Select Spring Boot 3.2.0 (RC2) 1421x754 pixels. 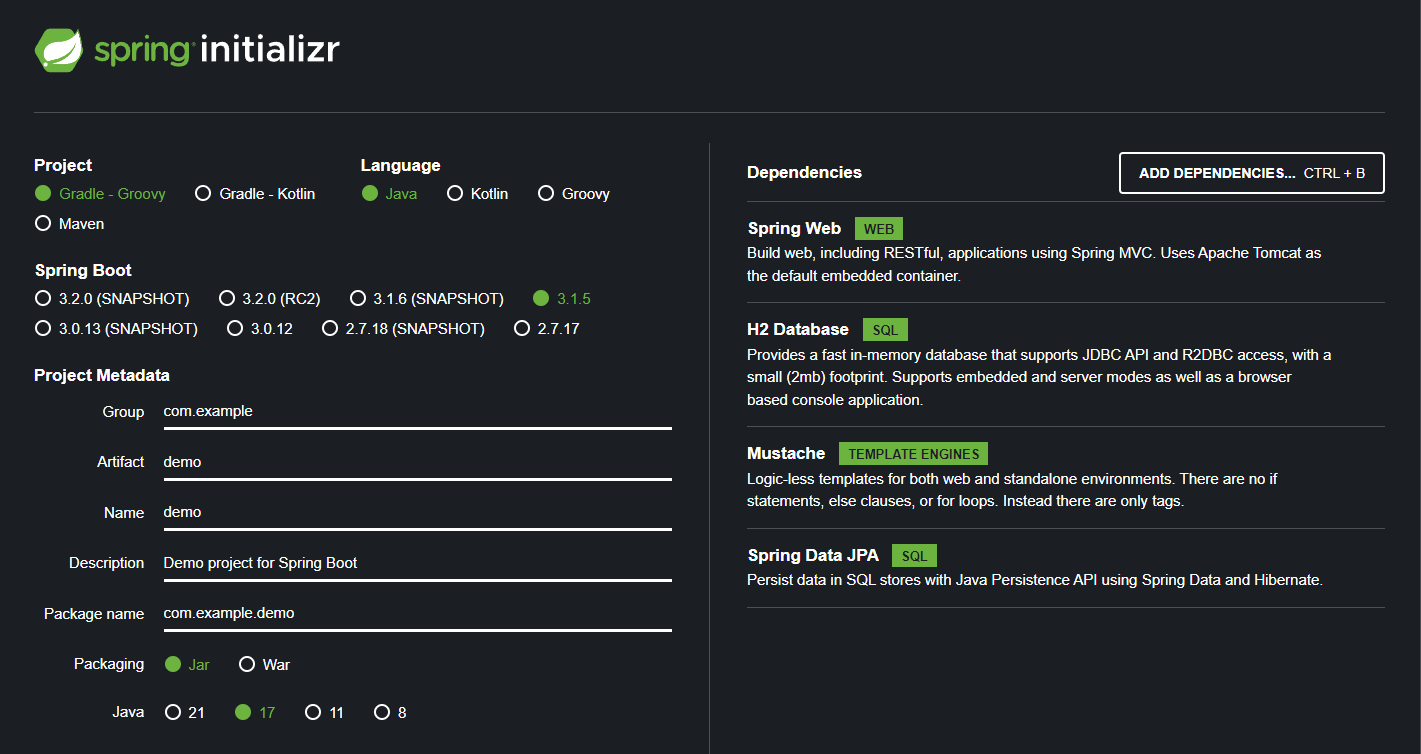[x=268, y=299]
